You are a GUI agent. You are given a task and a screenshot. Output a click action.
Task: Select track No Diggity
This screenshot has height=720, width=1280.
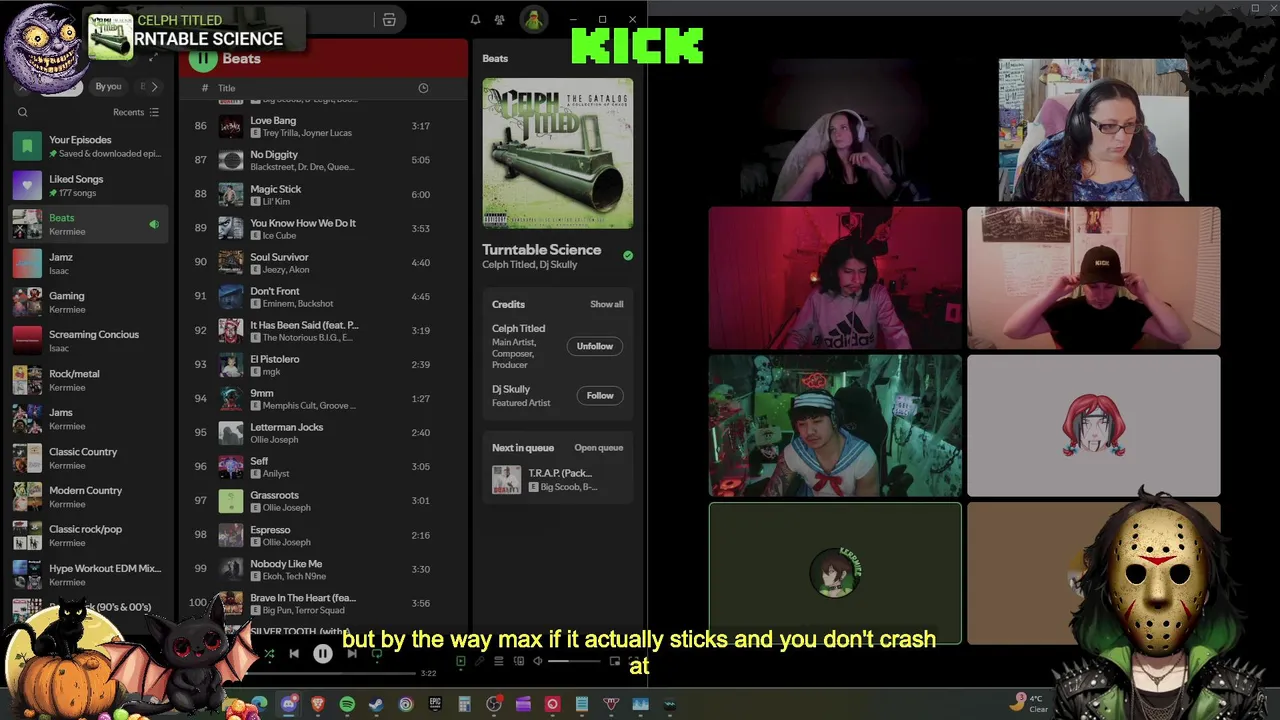322,160
